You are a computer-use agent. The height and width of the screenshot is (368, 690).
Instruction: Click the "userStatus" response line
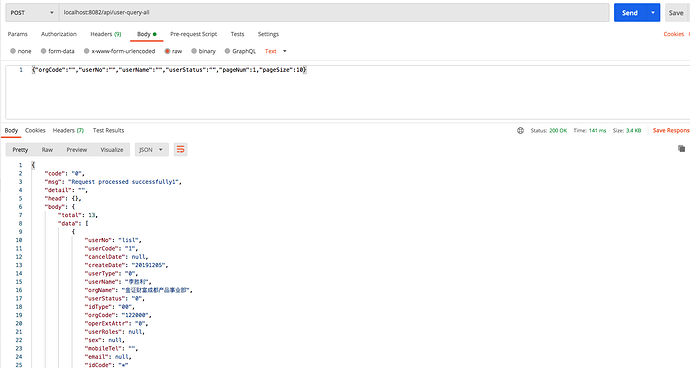tap(114, 298)
